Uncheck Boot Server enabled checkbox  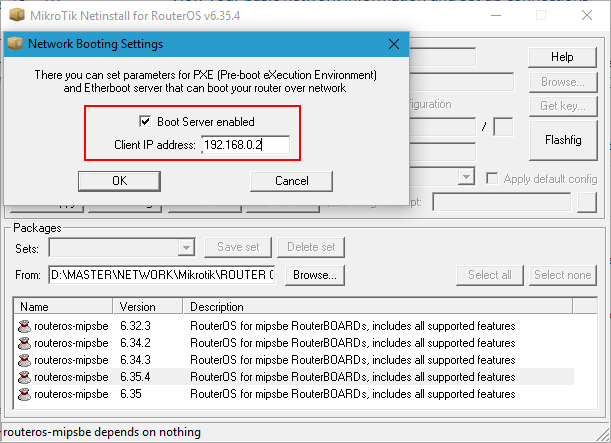point(145,121)
